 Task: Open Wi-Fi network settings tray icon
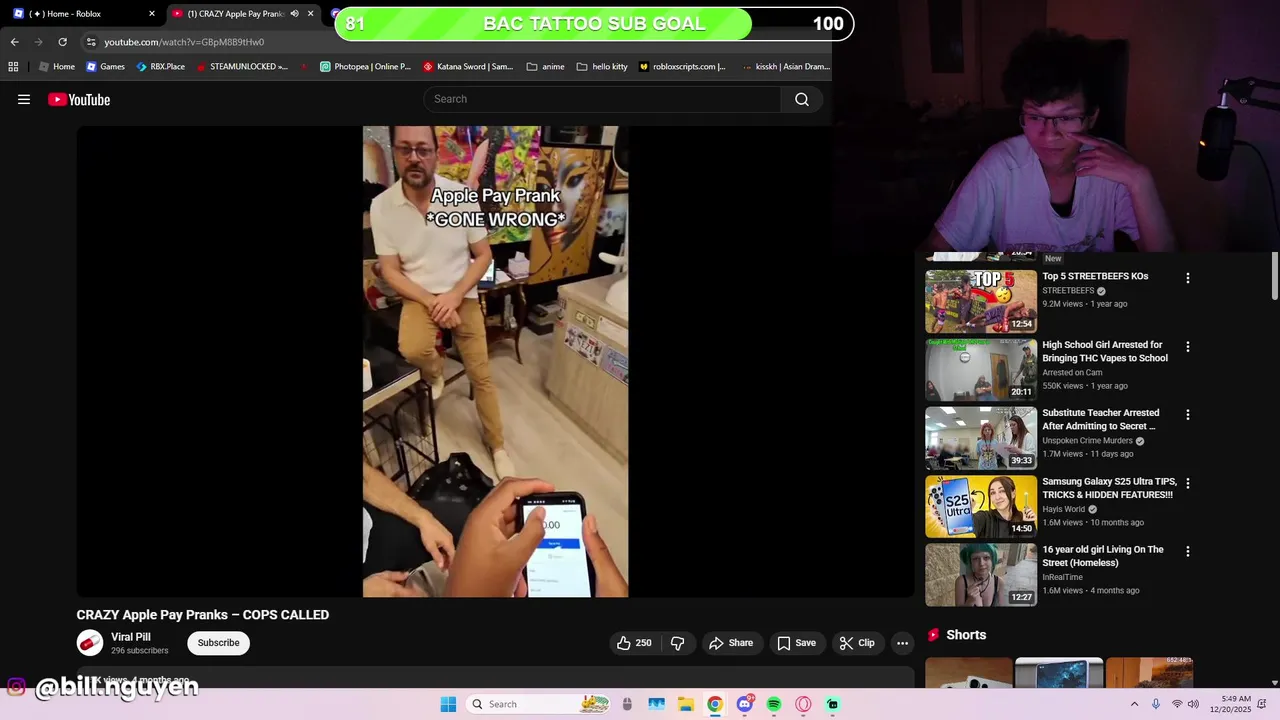[1177, 704]
